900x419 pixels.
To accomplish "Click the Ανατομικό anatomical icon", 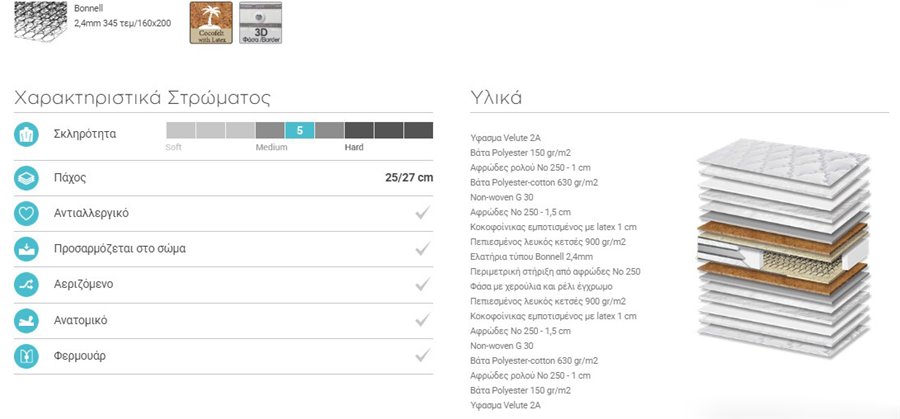I will (x=26, y=320).
